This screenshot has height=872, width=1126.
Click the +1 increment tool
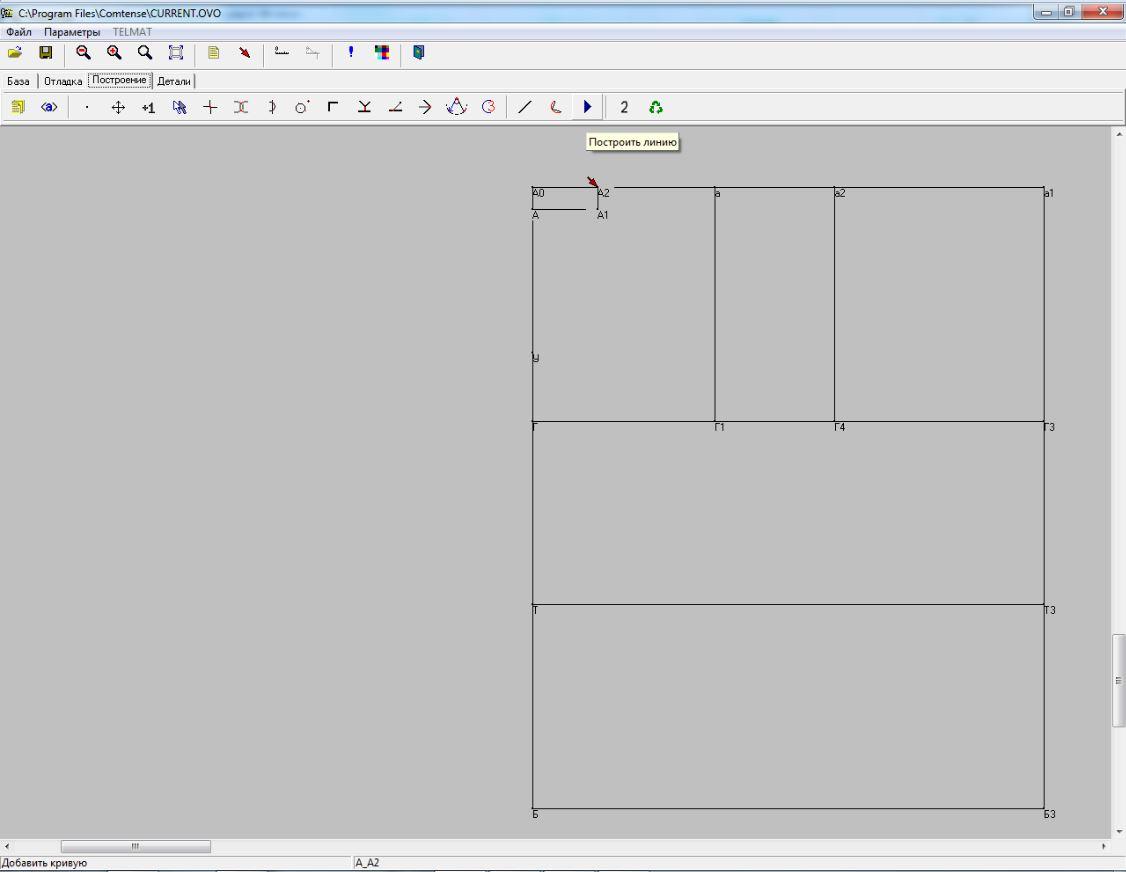pyautogui.click(x=149, y=108)
